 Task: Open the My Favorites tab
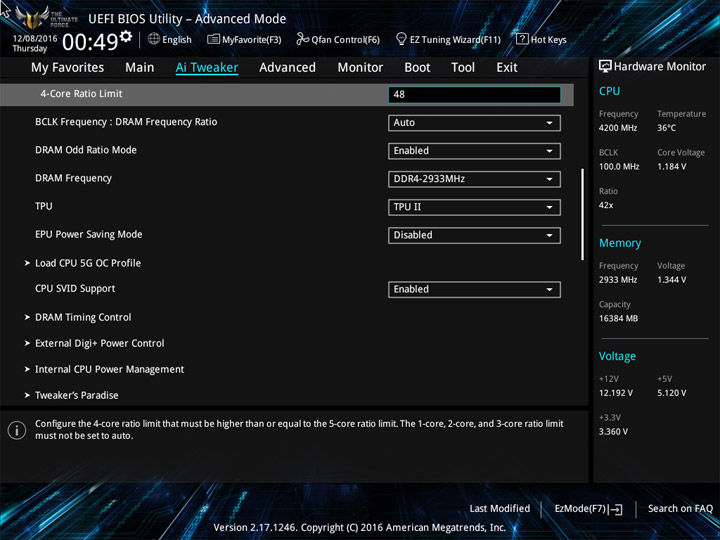point(68,68)
